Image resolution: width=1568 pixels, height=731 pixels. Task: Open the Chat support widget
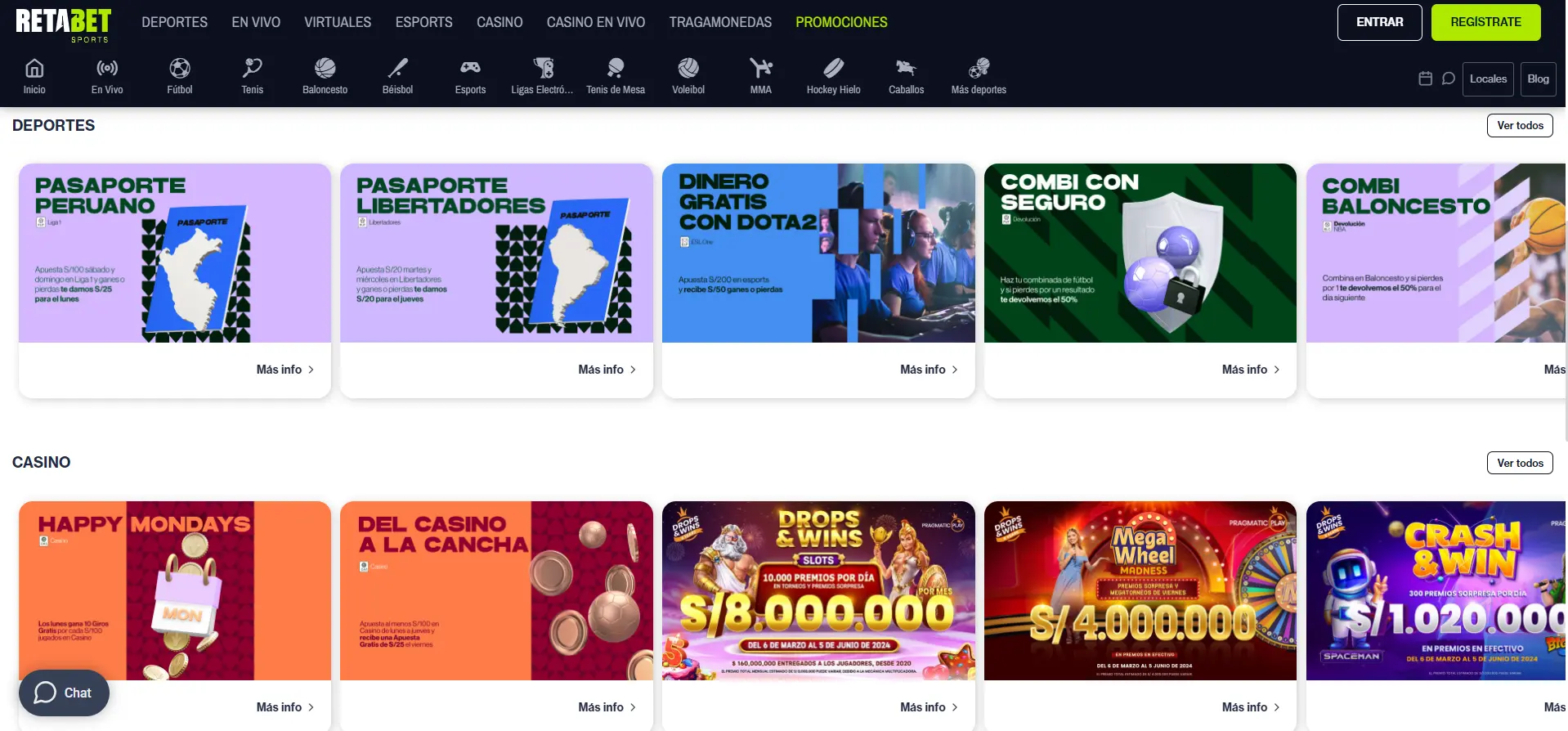pyautogui.click(x=64, y=693)
